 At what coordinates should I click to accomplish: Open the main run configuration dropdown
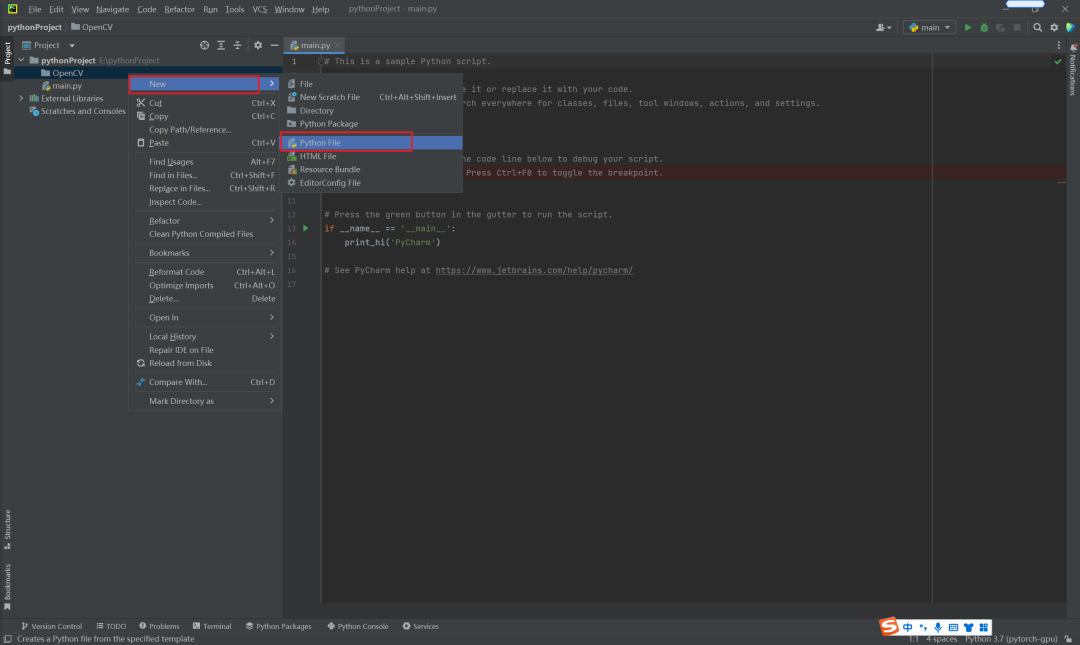pyautogui.click(x=929, y=28)
